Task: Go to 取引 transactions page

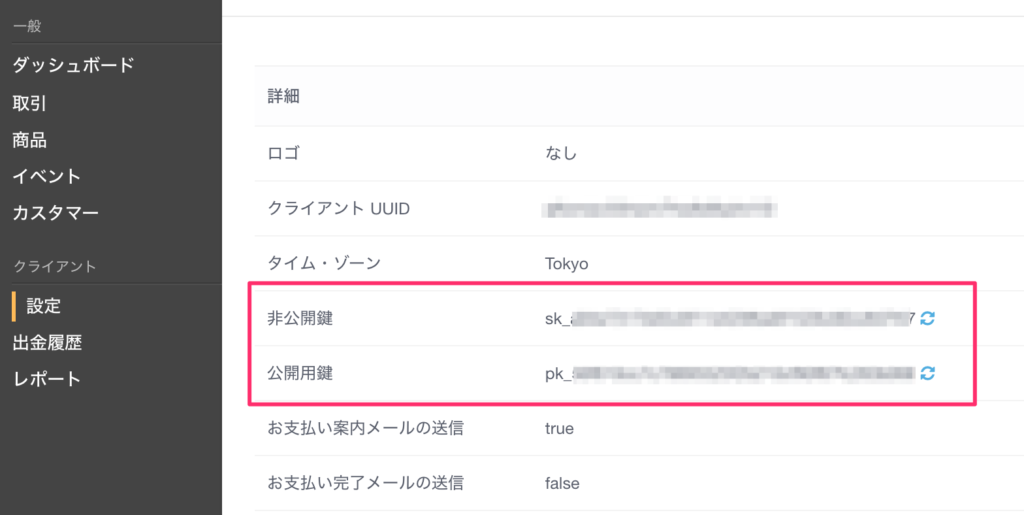Action: 29,103
